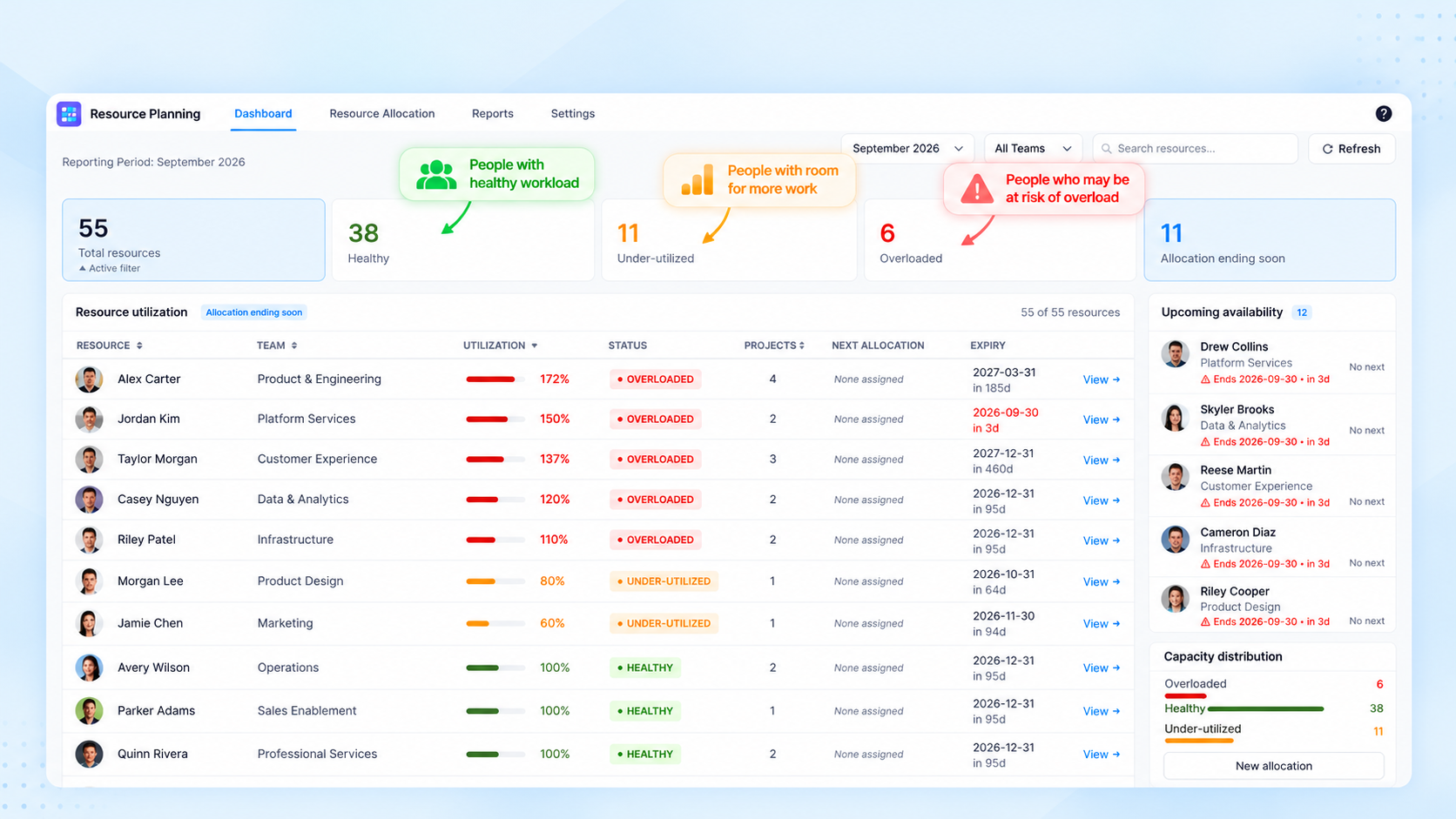Viewport: 1456px width, 819px height.
Task: Click the New allocation button
Action: 1273,766
